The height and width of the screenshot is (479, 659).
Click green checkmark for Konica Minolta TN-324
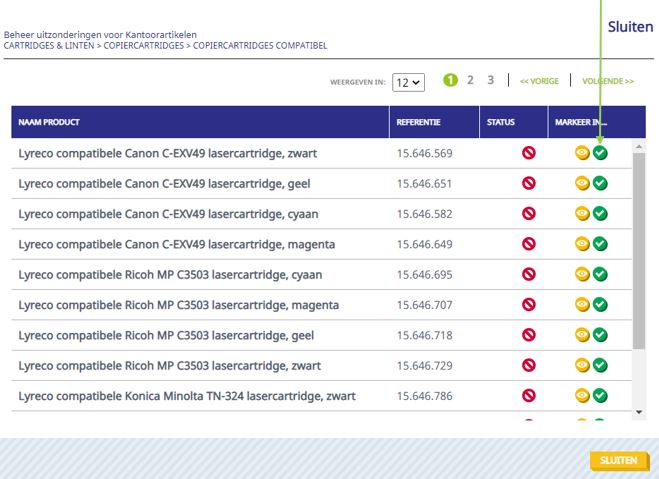(600, 396)
